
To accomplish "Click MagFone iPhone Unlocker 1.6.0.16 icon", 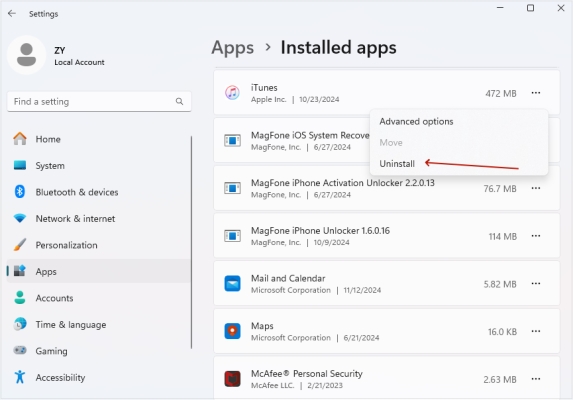I will pyautogui.click(x=232, y=236).
